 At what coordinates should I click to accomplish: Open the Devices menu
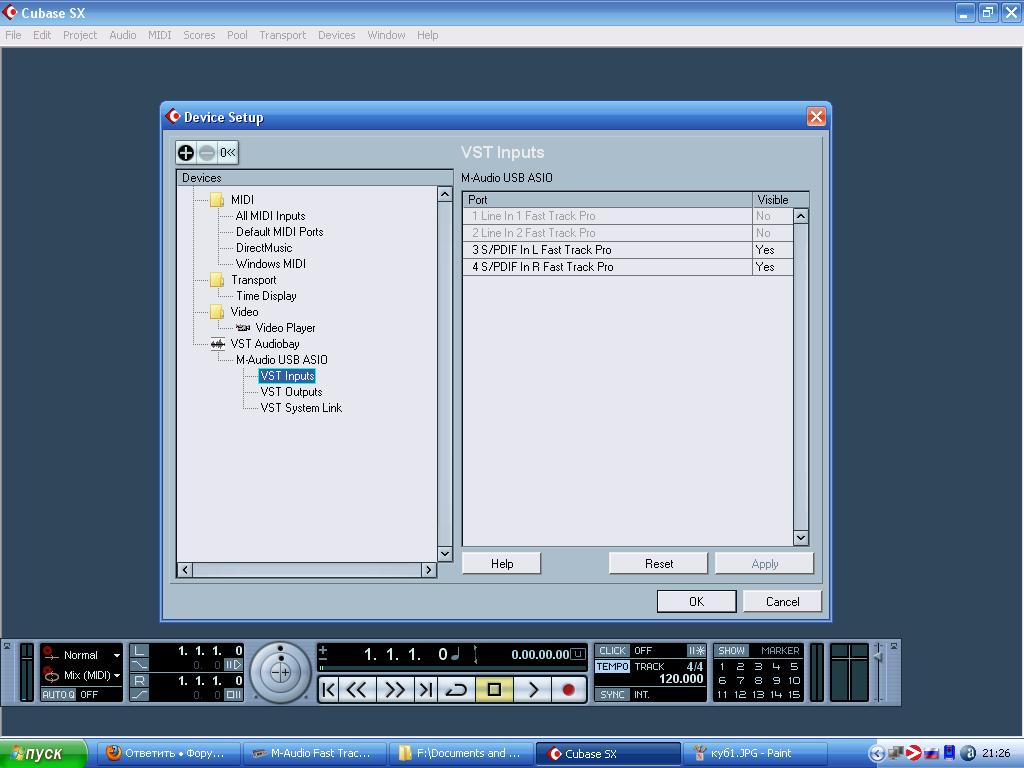pyautogui.click(x=336, y=35)
